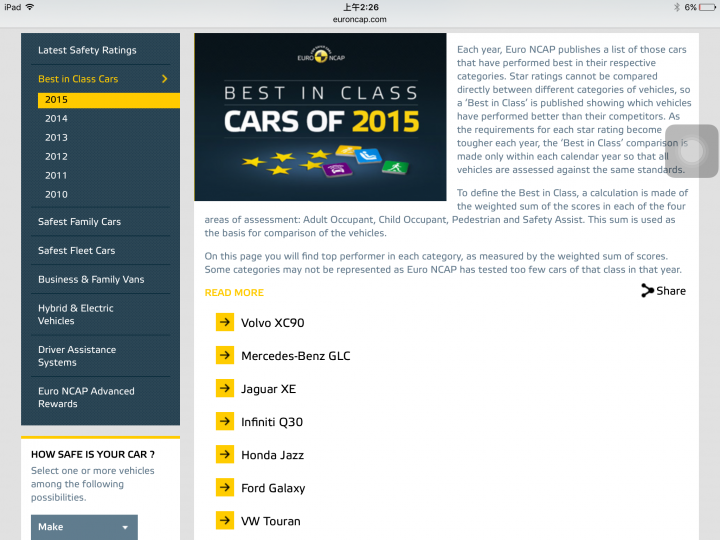Select year 2011 in sidebar

pos(56,175)
